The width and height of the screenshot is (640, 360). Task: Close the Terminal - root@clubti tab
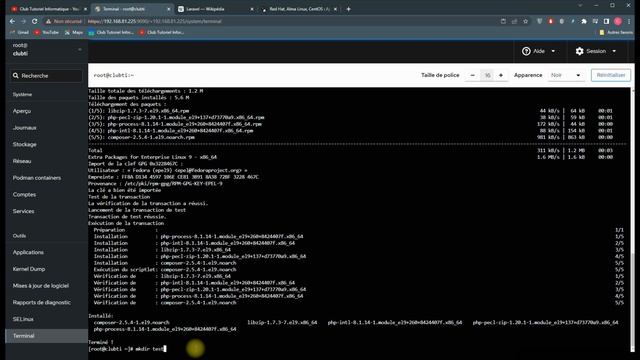click(169, 9)
